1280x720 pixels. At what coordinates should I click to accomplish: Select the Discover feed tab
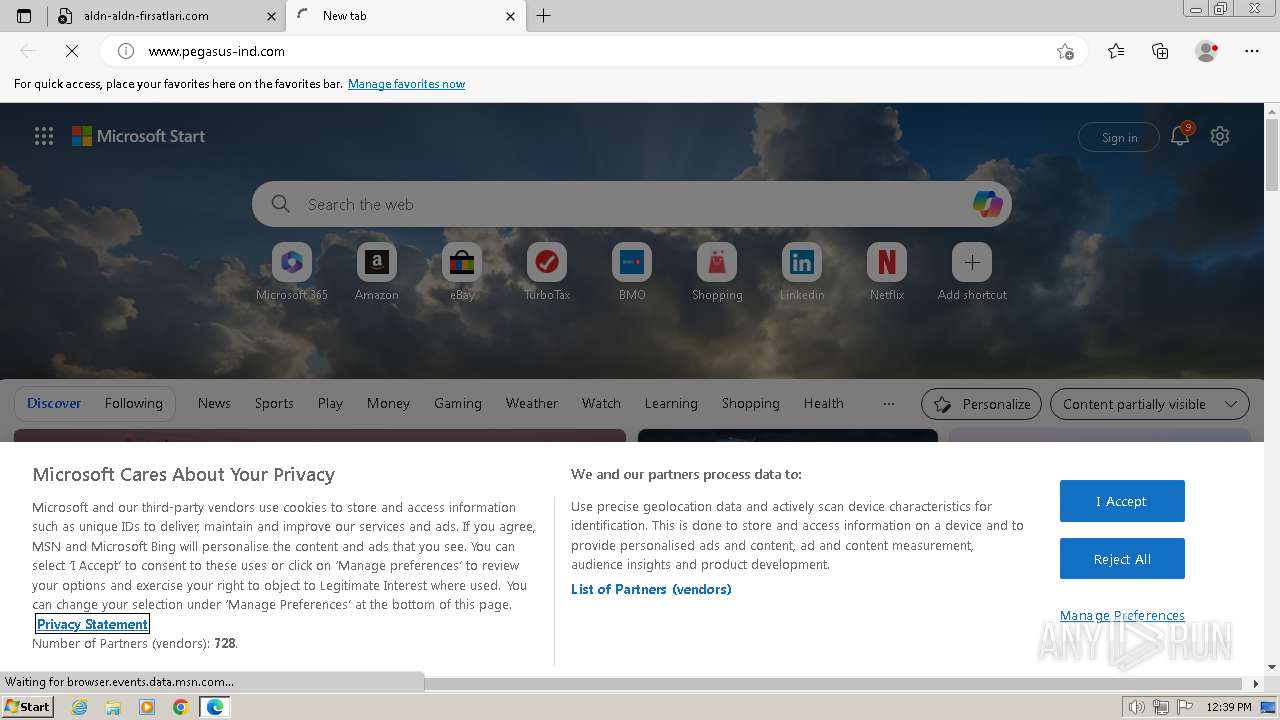(x=54, y=403)
